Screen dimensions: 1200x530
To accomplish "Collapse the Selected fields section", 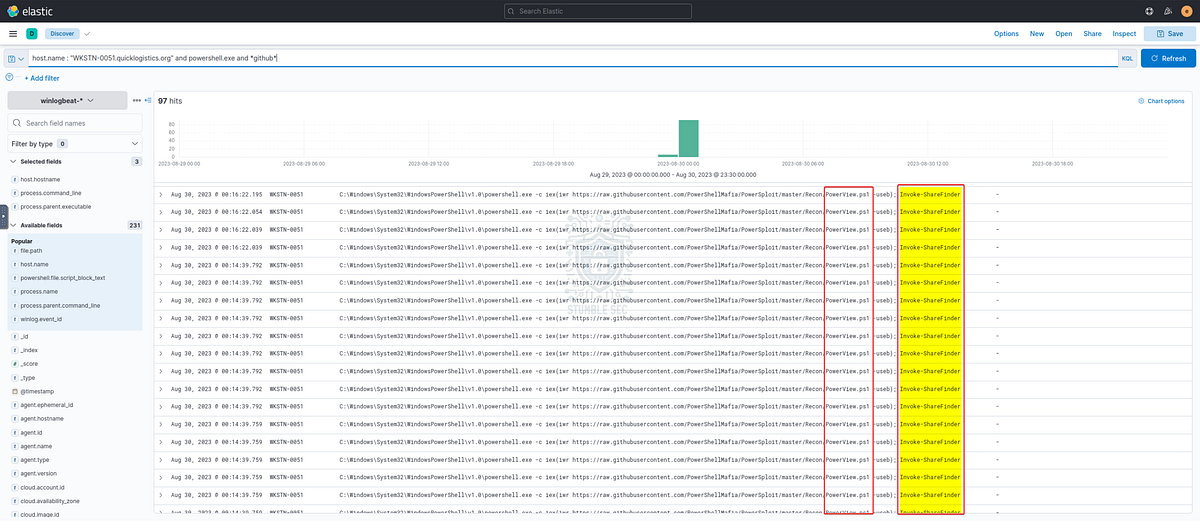I will point(13,161).
